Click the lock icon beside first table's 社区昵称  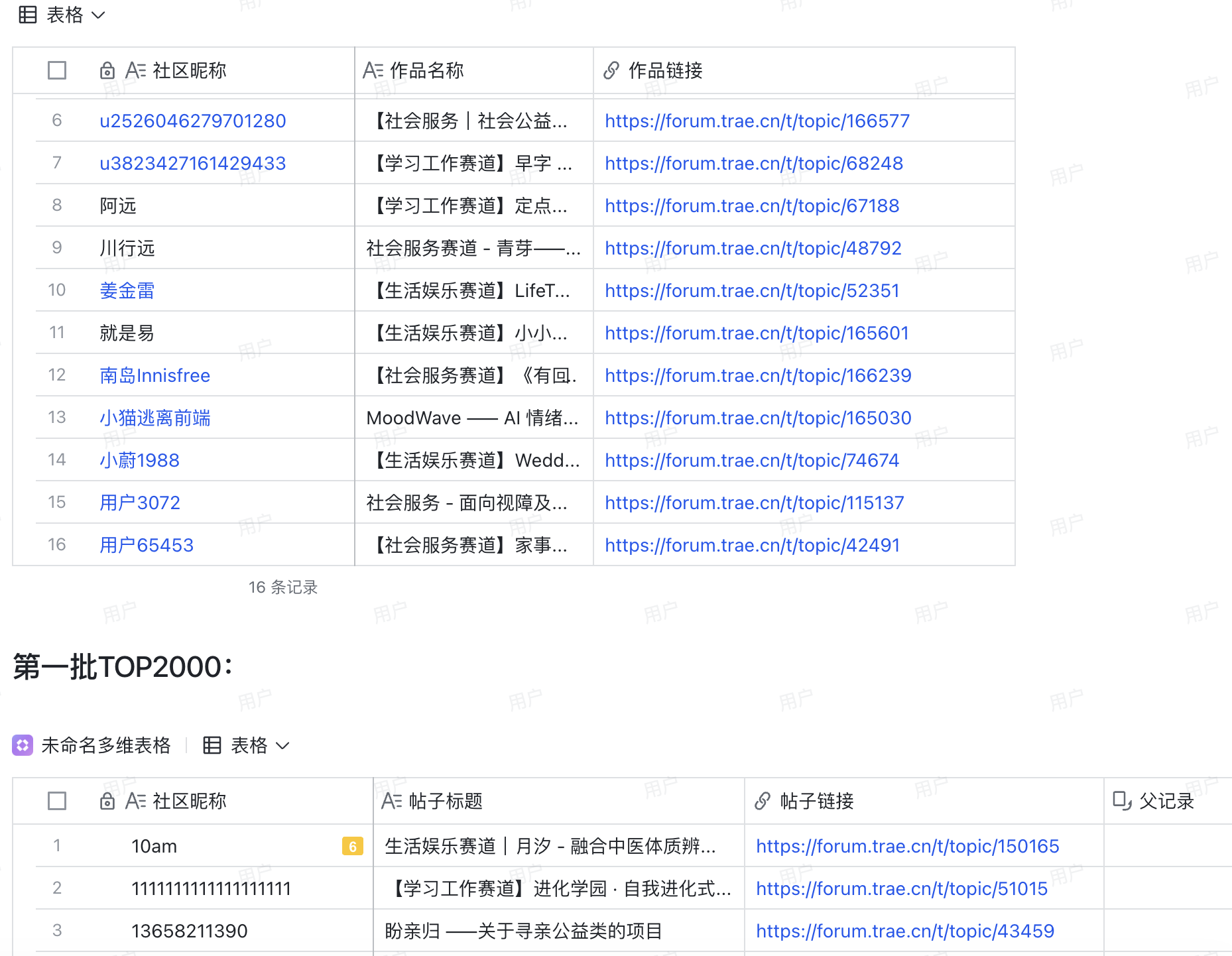point(107,70)
